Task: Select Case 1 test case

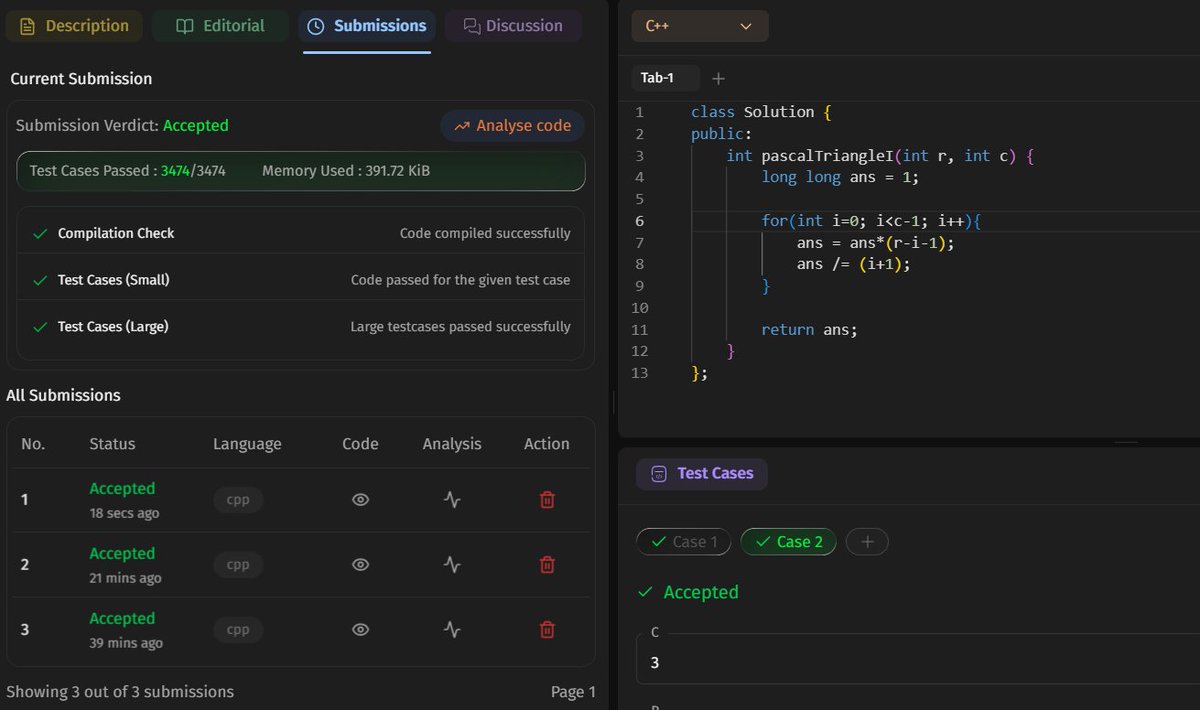Action: (684, 542)
